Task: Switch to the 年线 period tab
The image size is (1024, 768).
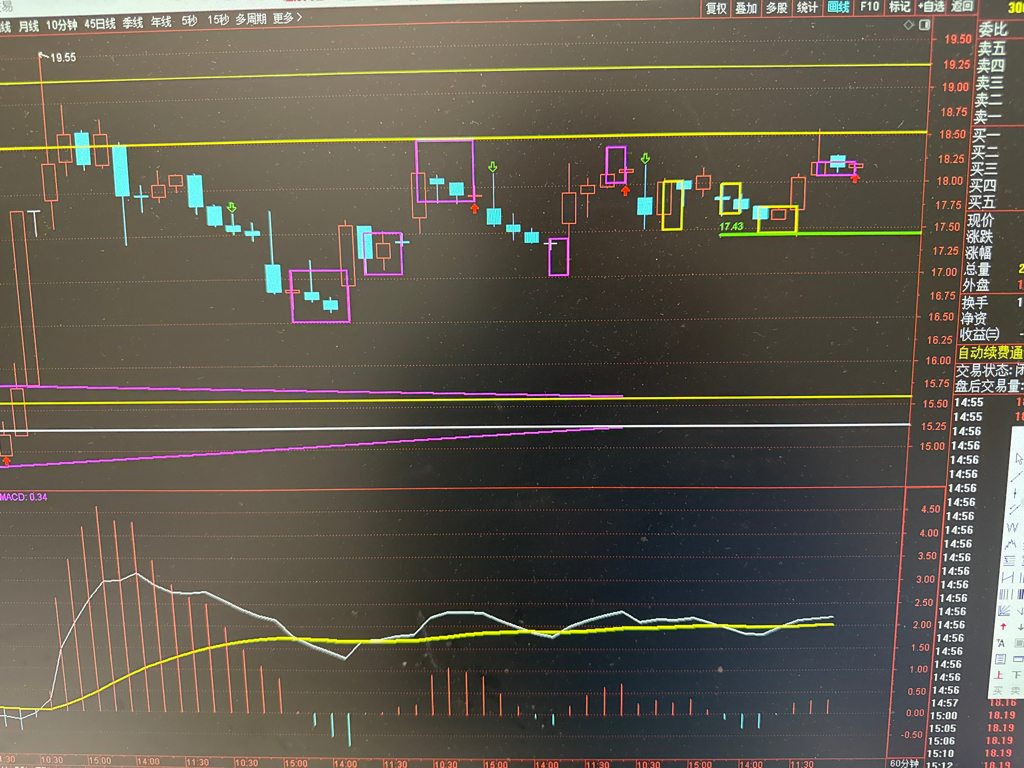Action: pyautogui.click(x=161, y=22)
